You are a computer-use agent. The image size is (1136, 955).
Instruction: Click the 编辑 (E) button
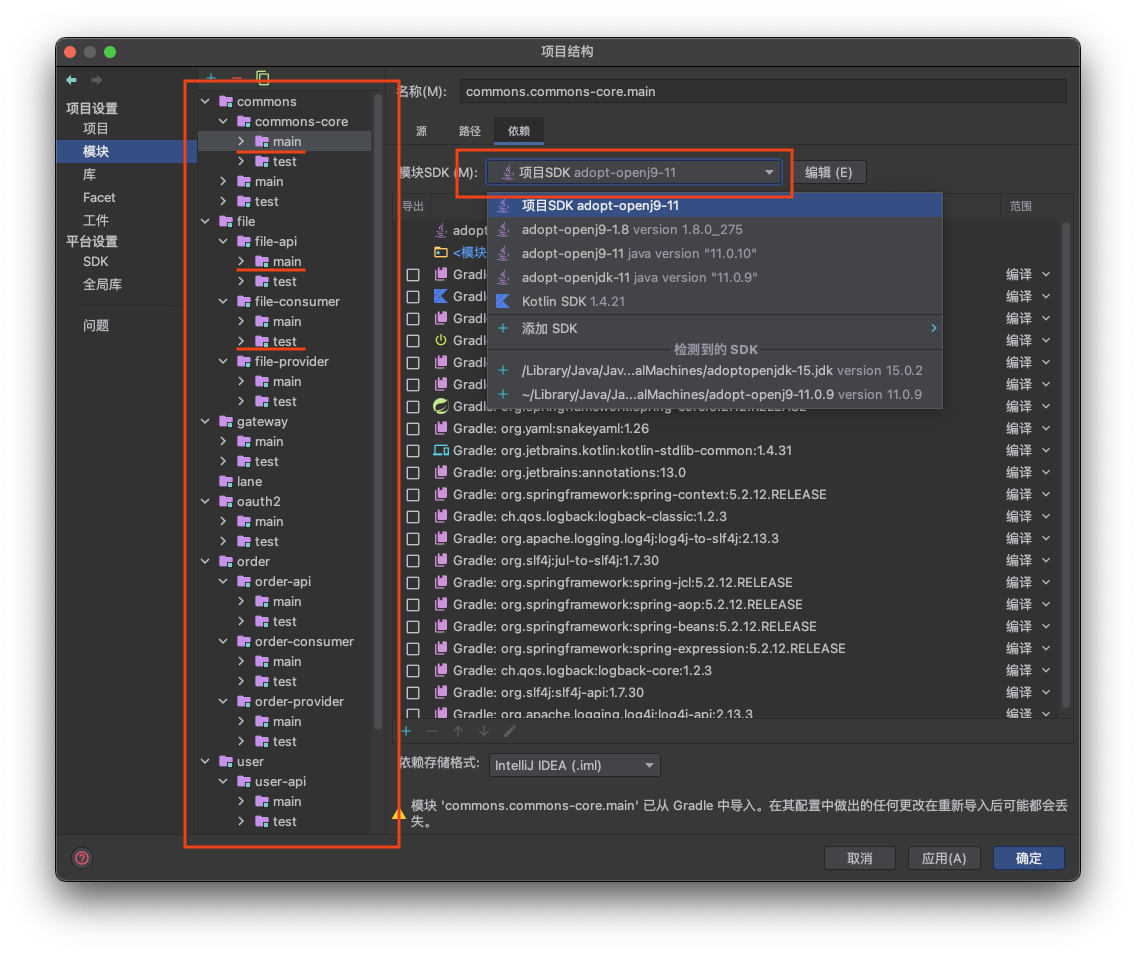click(828, 172)
